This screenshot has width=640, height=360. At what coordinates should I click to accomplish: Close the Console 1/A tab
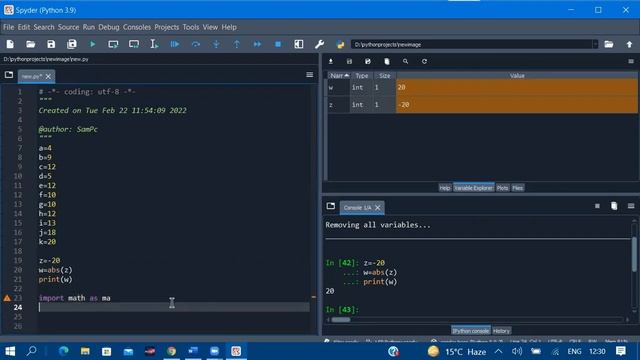pyautogui.click(x=378, y=208)
